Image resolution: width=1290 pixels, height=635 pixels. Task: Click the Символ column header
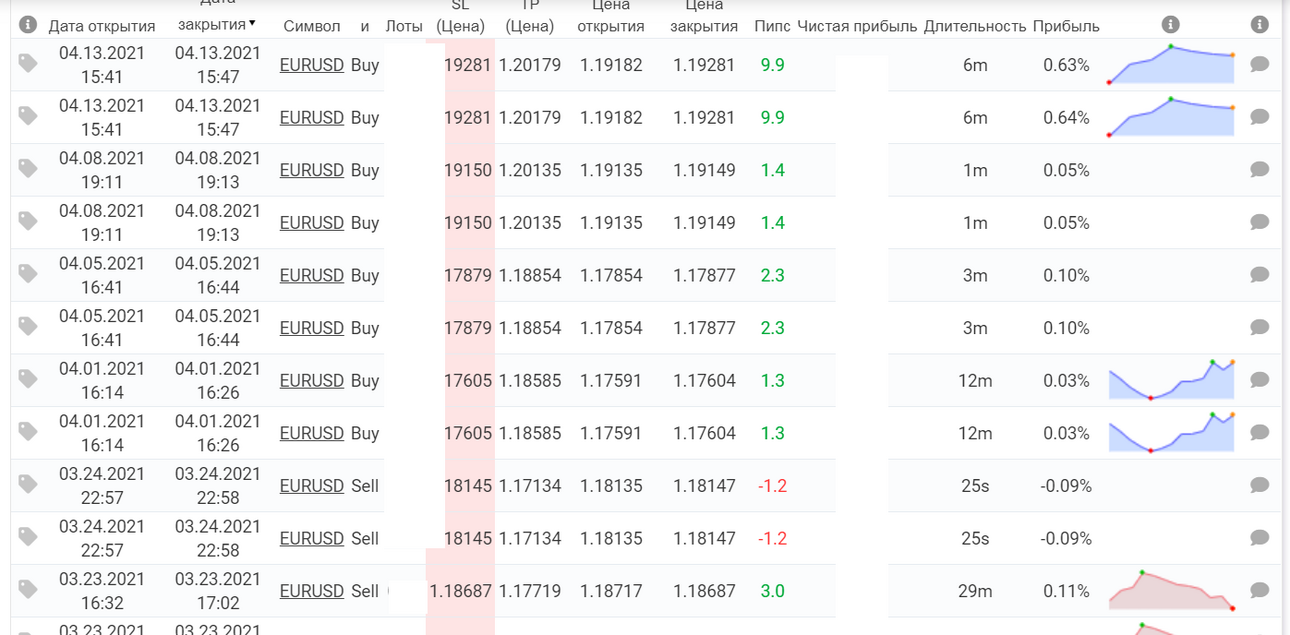pyautogui.click(x=311, y=26)
